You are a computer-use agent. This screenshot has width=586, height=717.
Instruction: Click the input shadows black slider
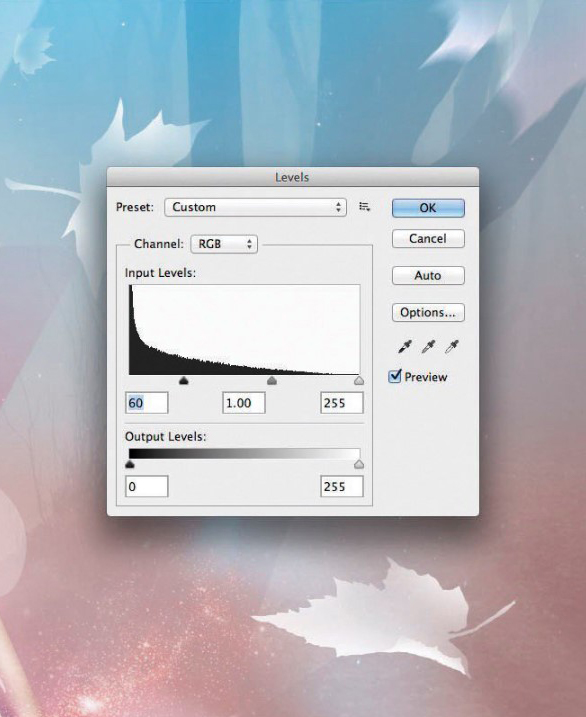(183, 380)
